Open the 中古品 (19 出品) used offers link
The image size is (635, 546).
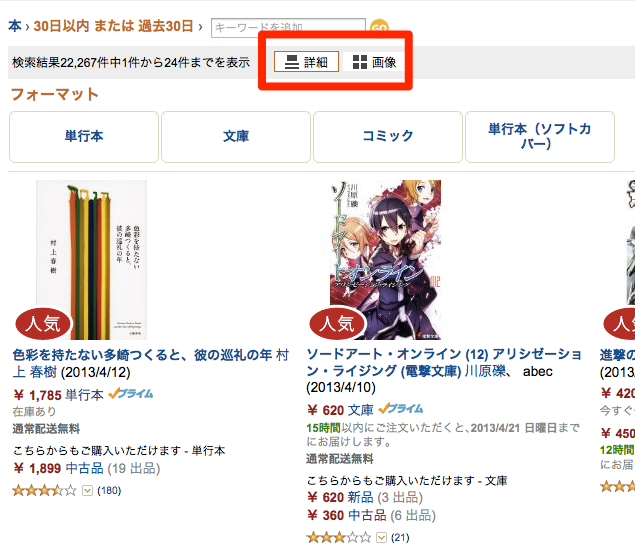point(113,469)
